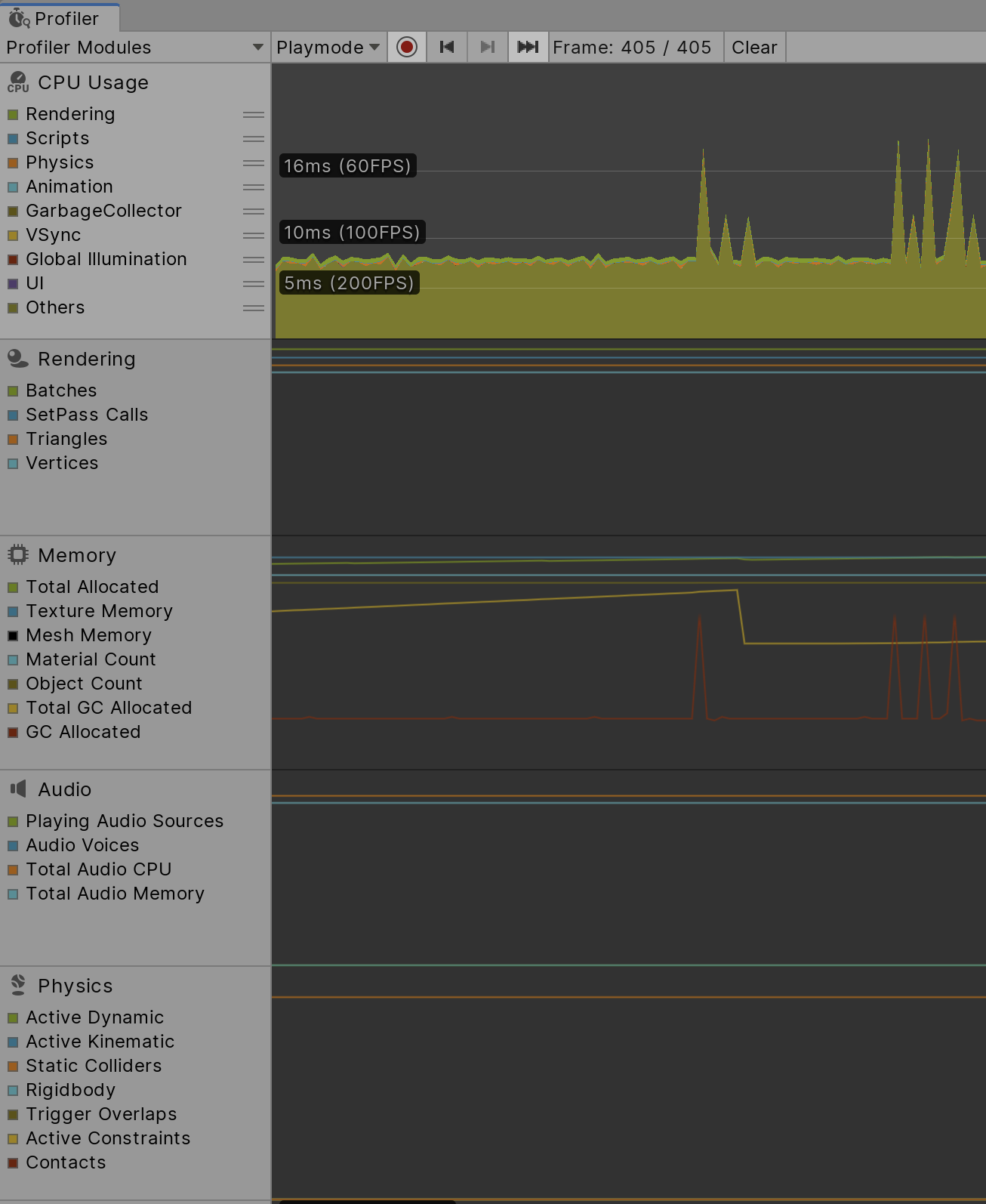The width and height of the screenshot is (986, 1204).
Task: Toggle the Total GC Allocated swatch
Action: click(x=13, y=709)
